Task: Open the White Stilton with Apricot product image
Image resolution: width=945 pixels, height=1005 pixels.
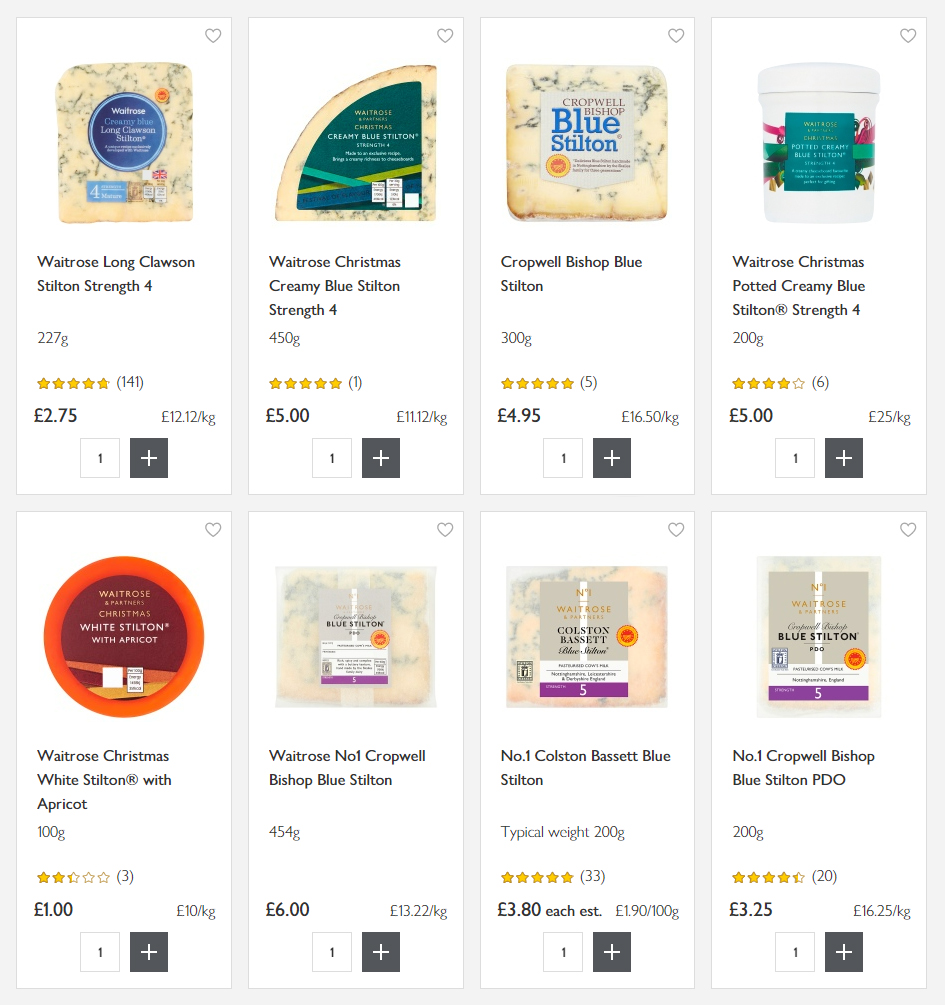Action: [x=124, y=636]
